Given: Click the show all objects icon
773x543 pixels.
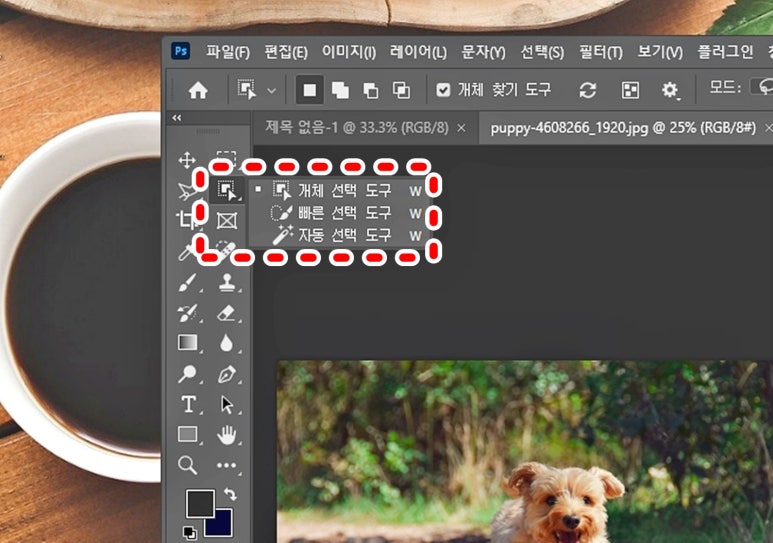Looking at the screenshot, I should tap(631, 90).
